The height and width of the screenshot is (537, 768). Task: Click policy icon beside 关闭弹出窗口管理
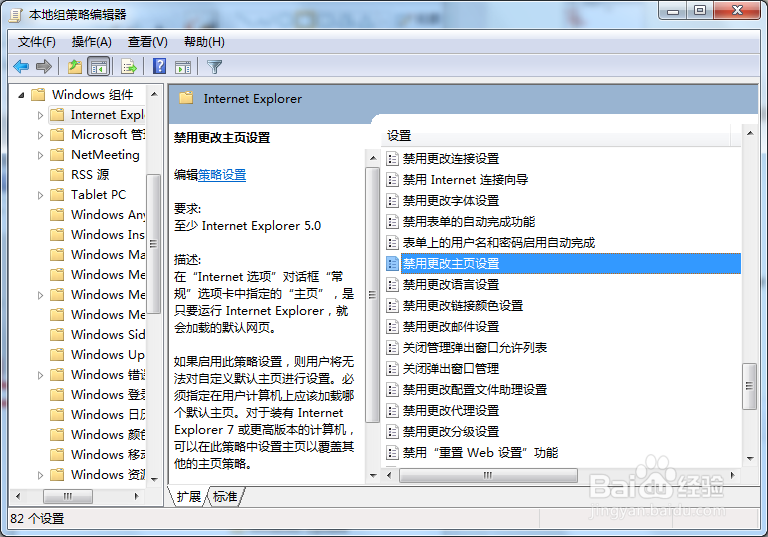tap(392, 368)
